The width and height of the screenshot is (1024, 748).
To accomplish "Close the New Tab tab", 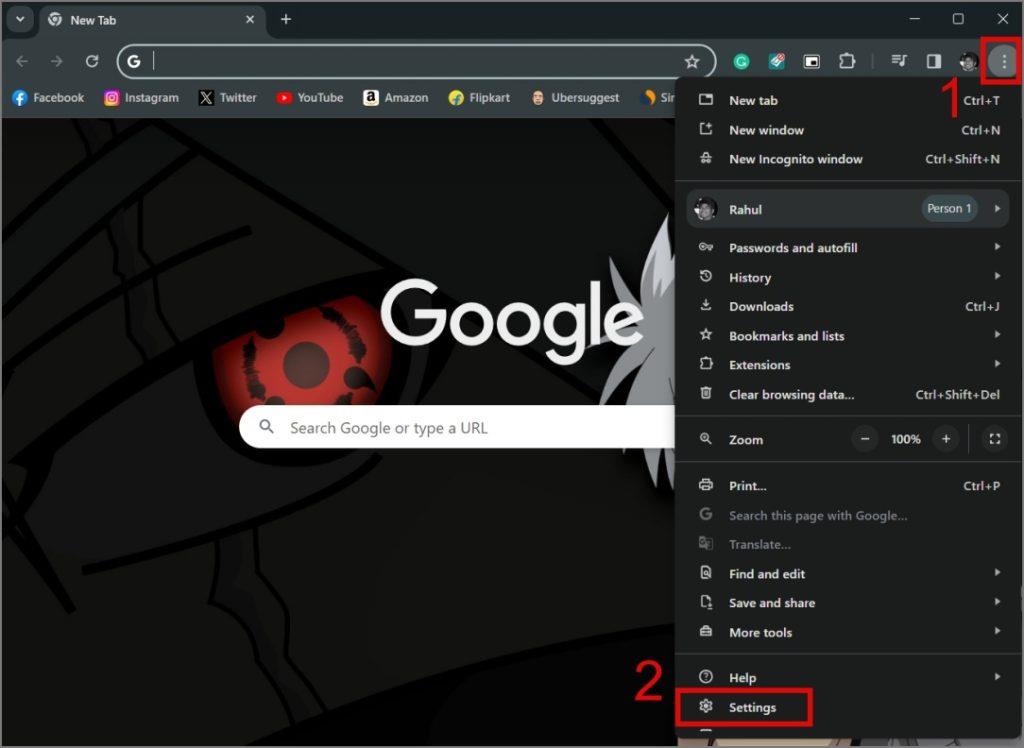I will point(249,20).
